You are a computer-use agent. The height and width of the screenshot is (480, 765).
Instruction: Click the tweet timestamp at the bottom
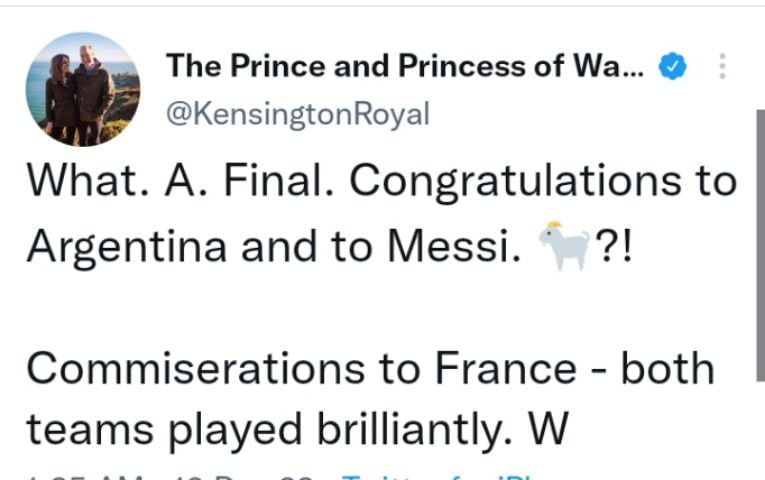[x=150, y=475]
